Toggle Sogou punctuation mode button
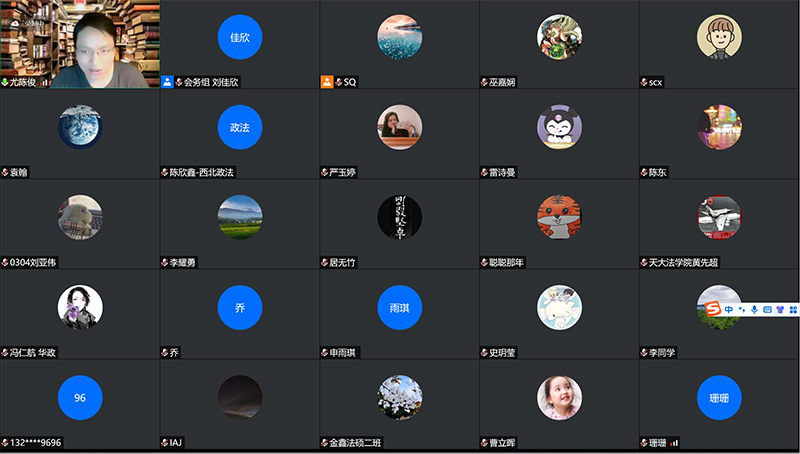Image resolution: width=800 pixels, height=454 pixels. [x=741, y=310]
